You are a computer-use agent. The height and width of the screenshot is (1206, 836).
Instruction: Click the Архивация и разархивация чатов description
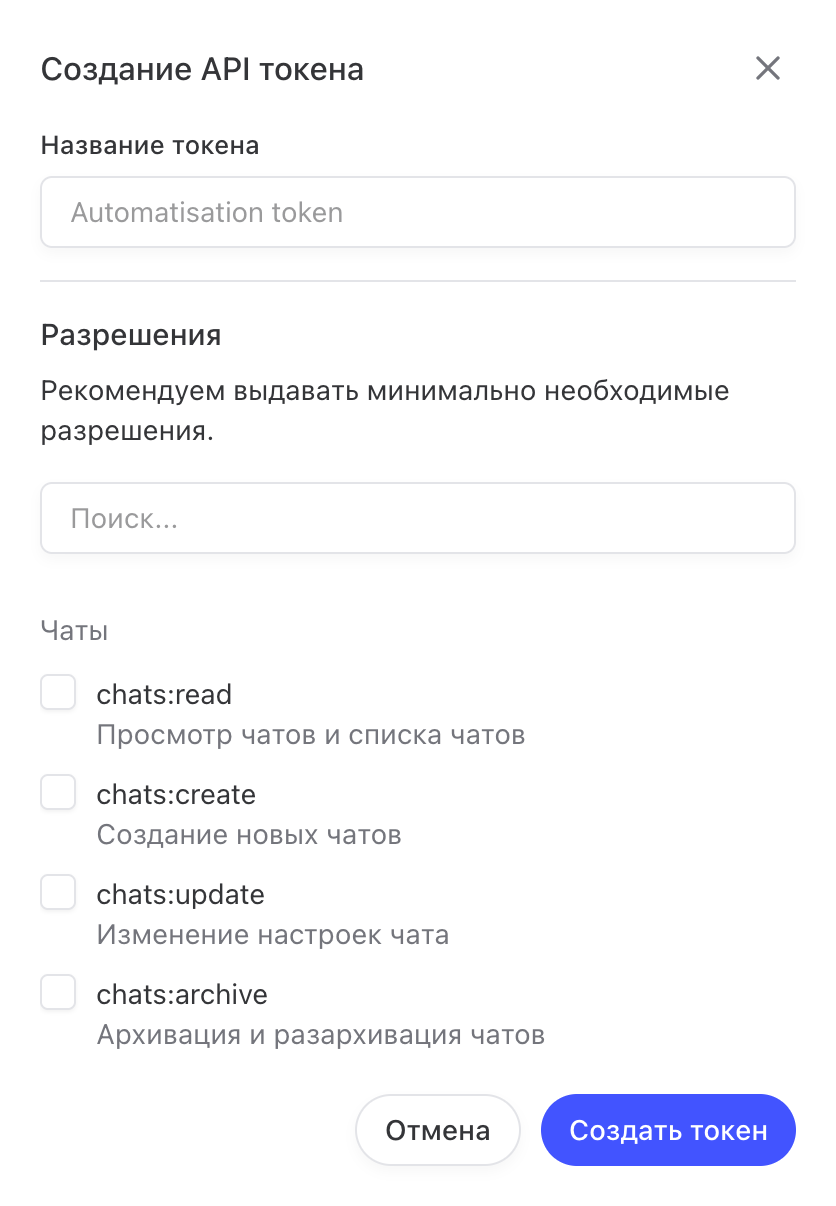[320, 1034]
